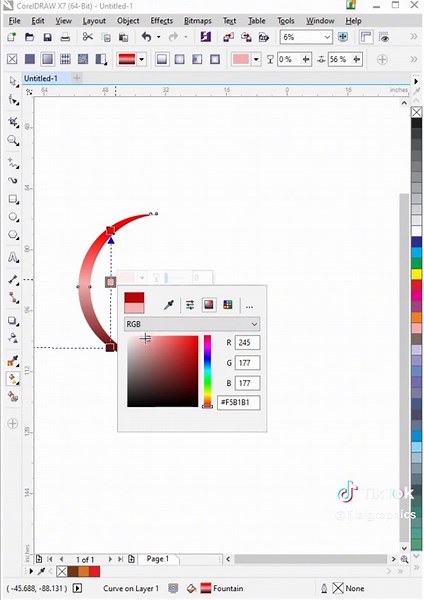Click the Cut scissors icon

88,37
